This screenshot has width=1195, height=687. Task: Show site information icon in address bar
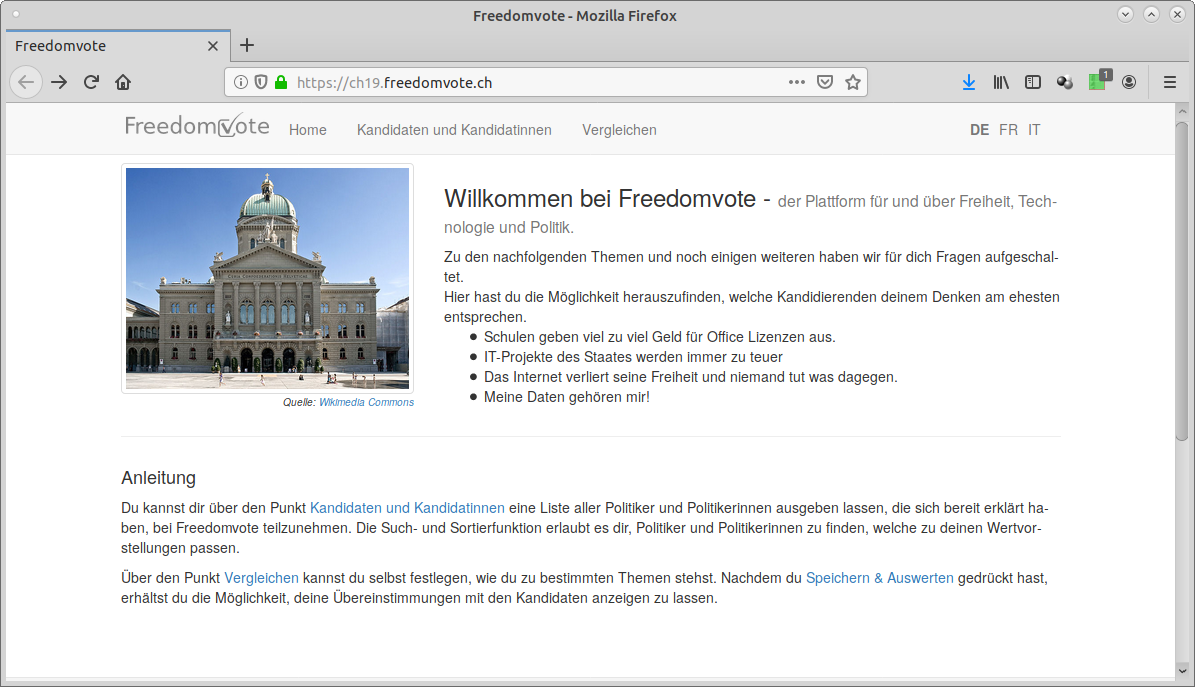[x=241, y=82]
